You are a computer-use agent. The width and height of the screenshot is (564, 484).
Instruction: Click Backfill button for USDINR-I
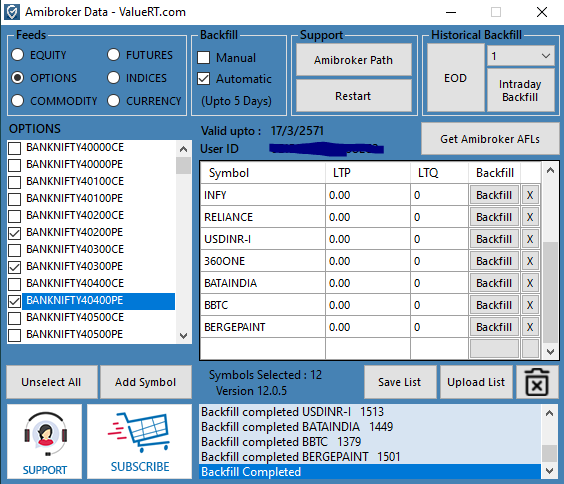pos(494,239)
